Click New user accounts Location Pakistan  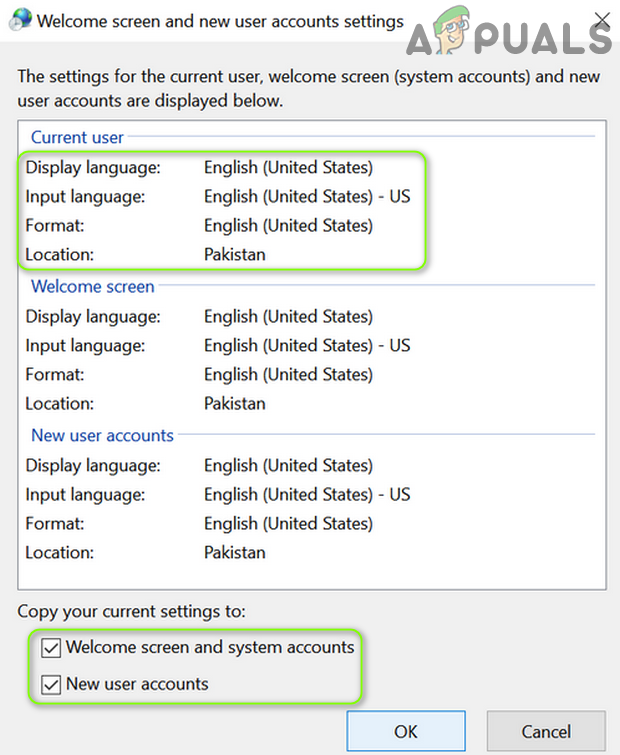(235, 552)
